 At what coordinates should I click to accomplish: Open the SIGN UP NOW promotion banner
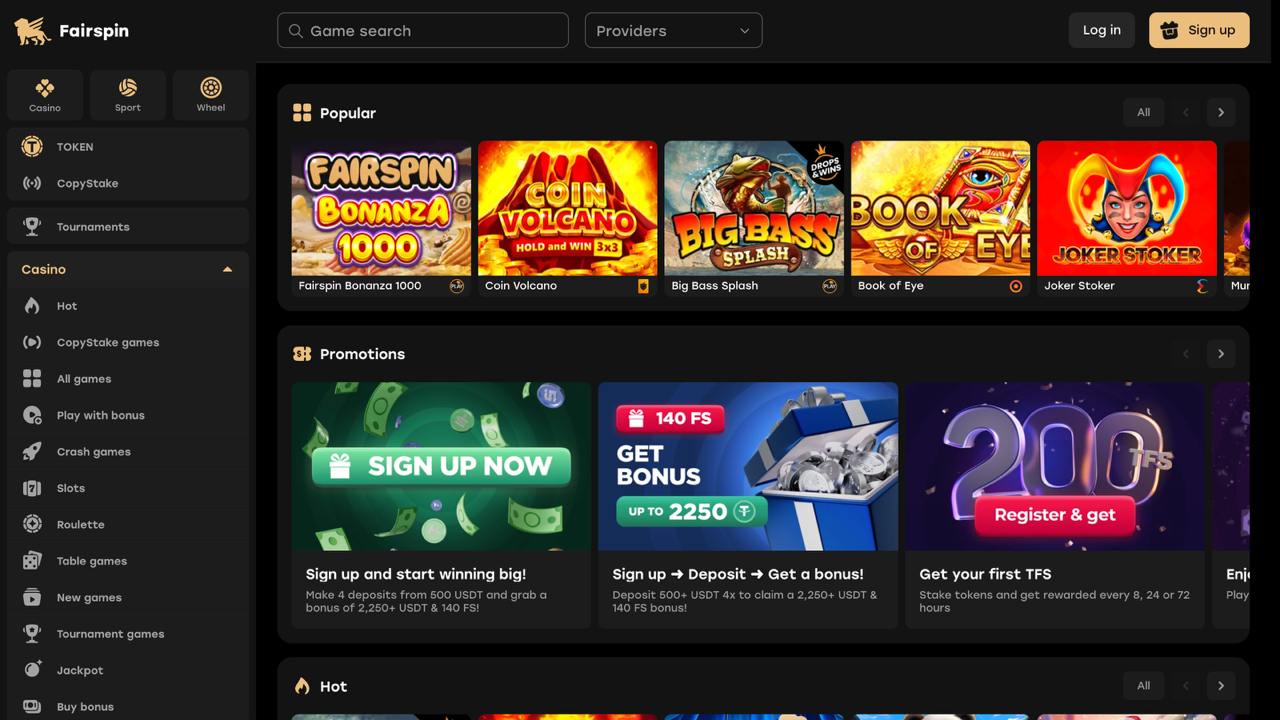[441, 466]
